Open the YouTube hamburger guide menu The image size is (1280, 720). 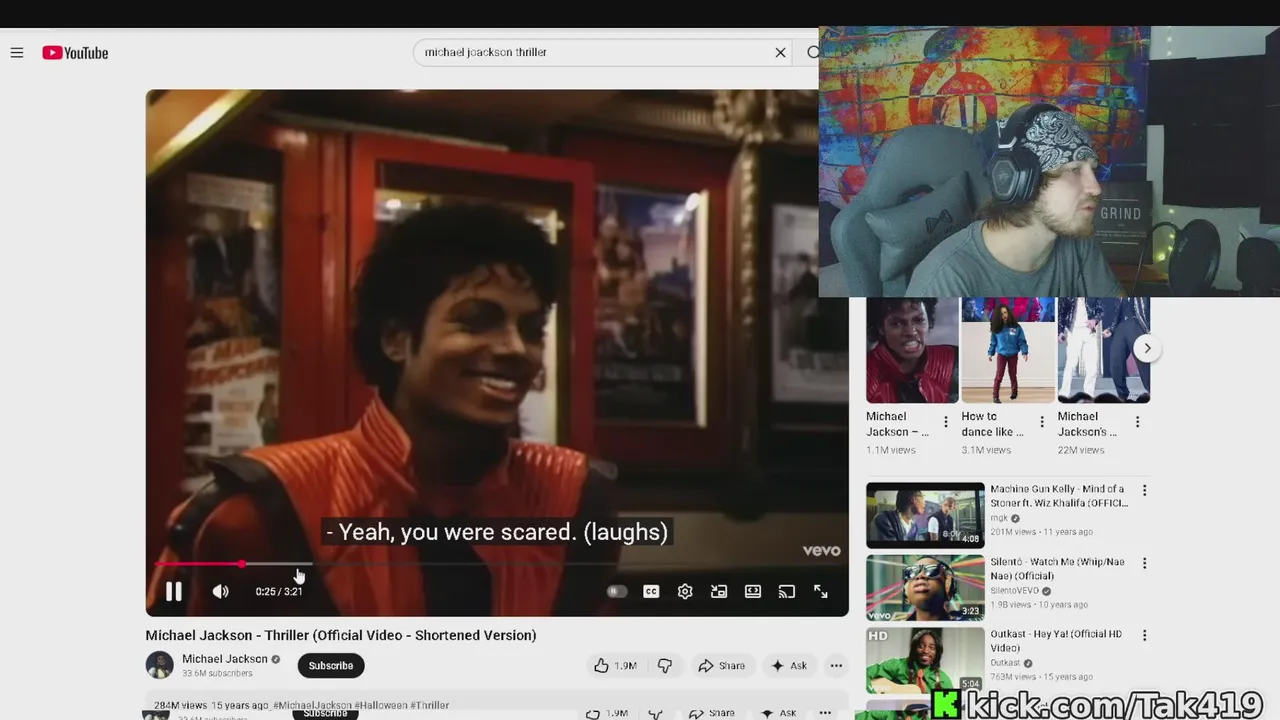pos(17,53)
